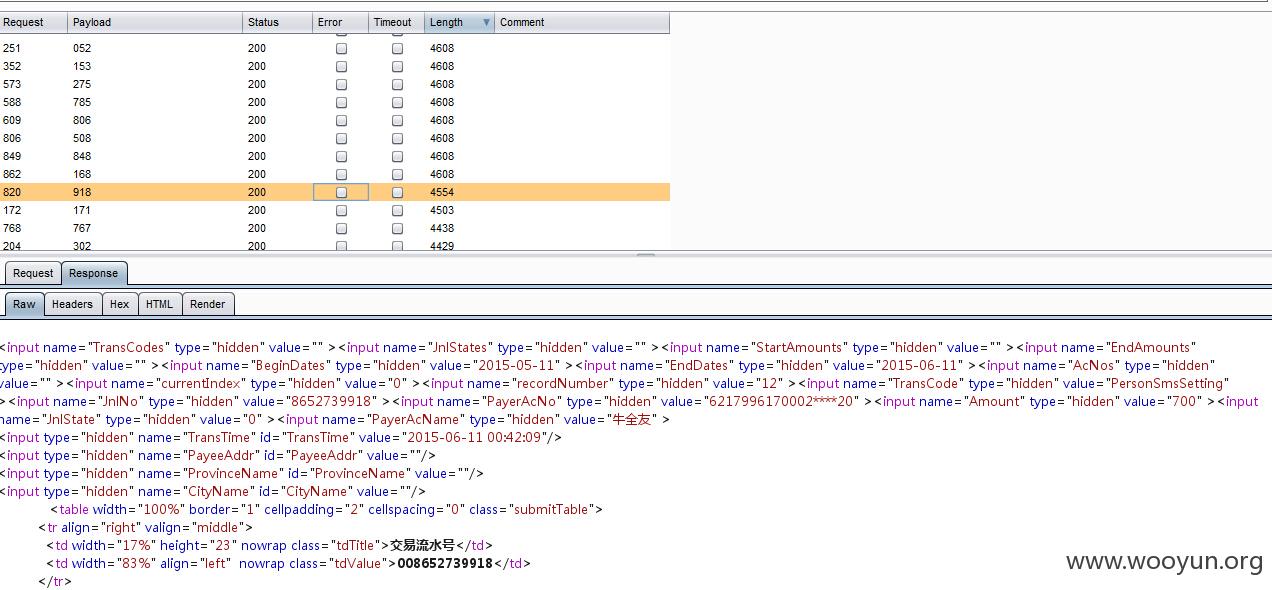Tick Timeout checkbox for request 573

(x=397, y=84)
